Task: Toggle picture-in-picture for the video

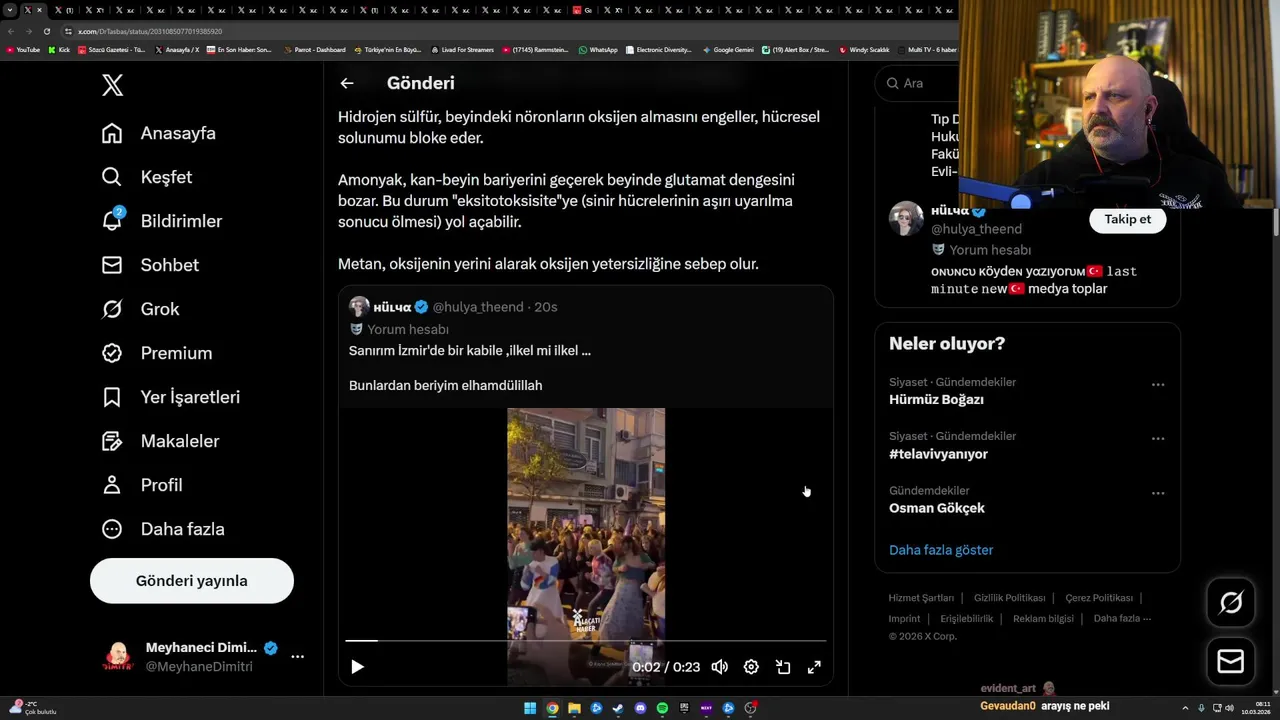Action: 783,667
